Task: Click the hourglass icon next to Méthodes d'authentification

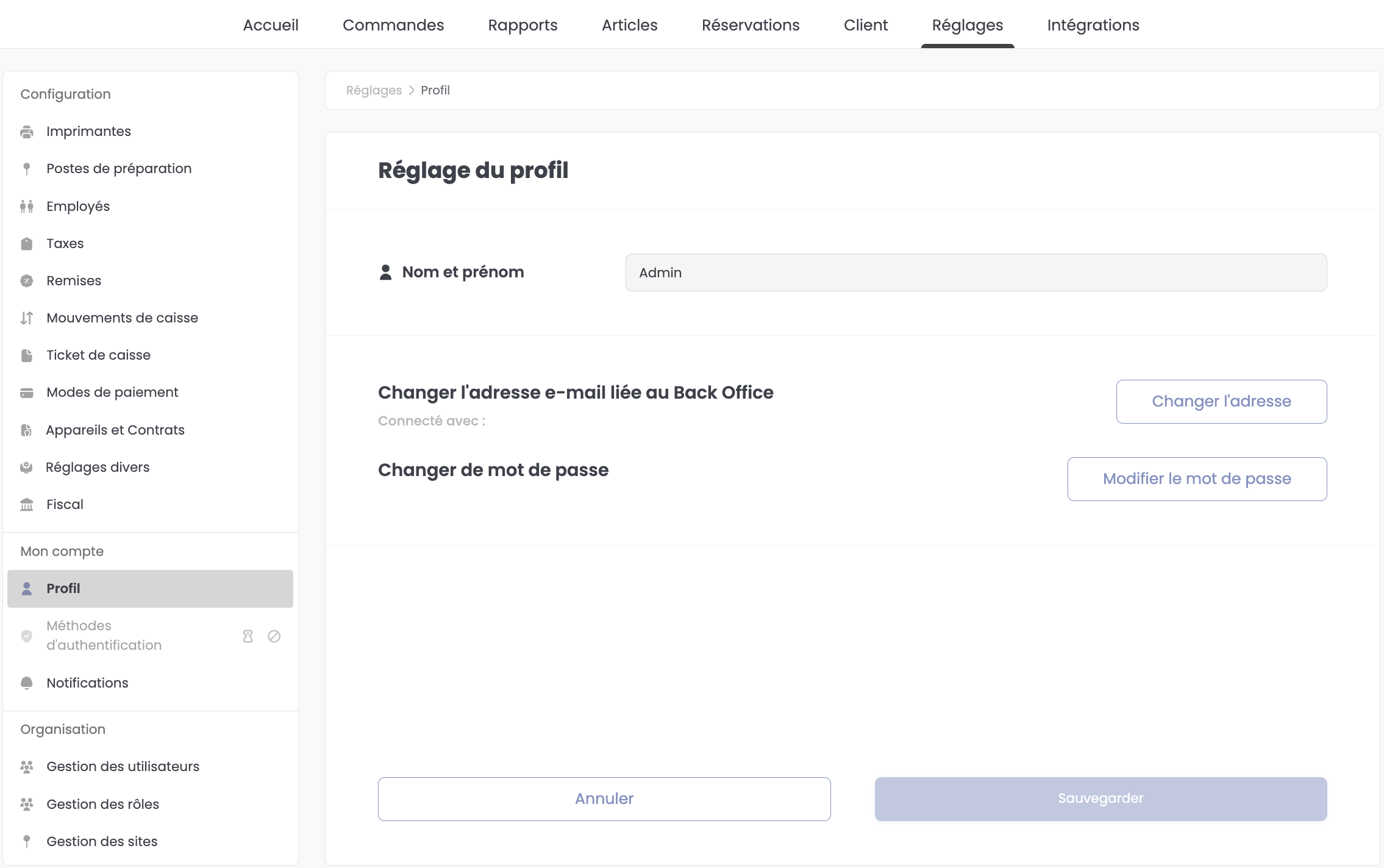Action: coord(248,636)
